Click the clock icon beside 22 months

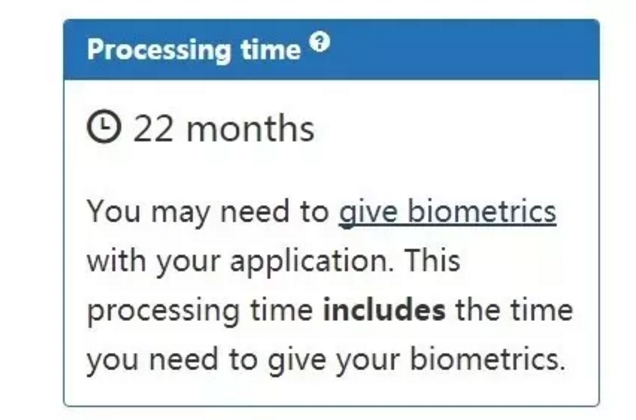click(104, 128)
